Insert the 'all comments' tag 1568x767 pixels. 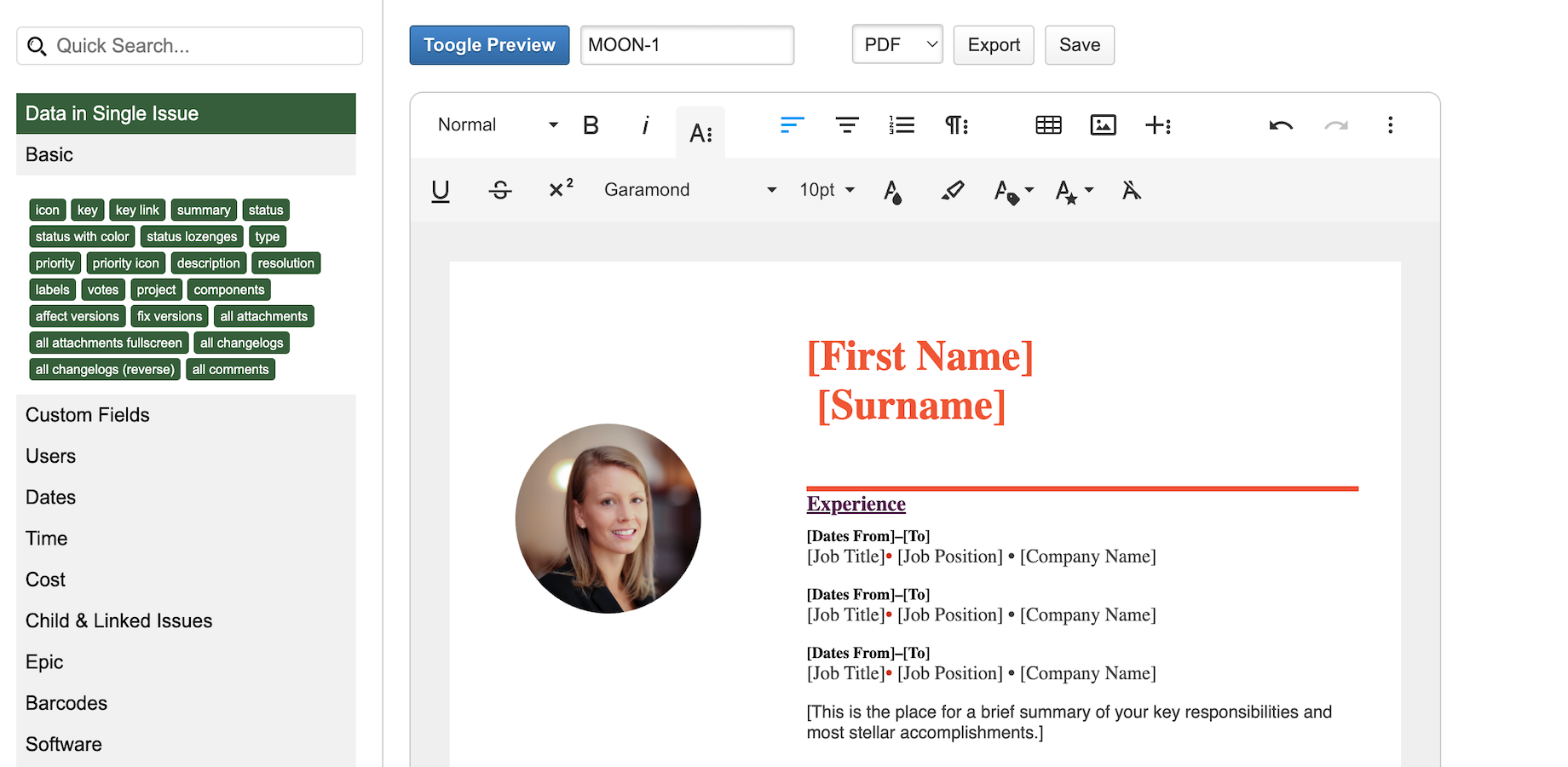[x=230, y=369]
